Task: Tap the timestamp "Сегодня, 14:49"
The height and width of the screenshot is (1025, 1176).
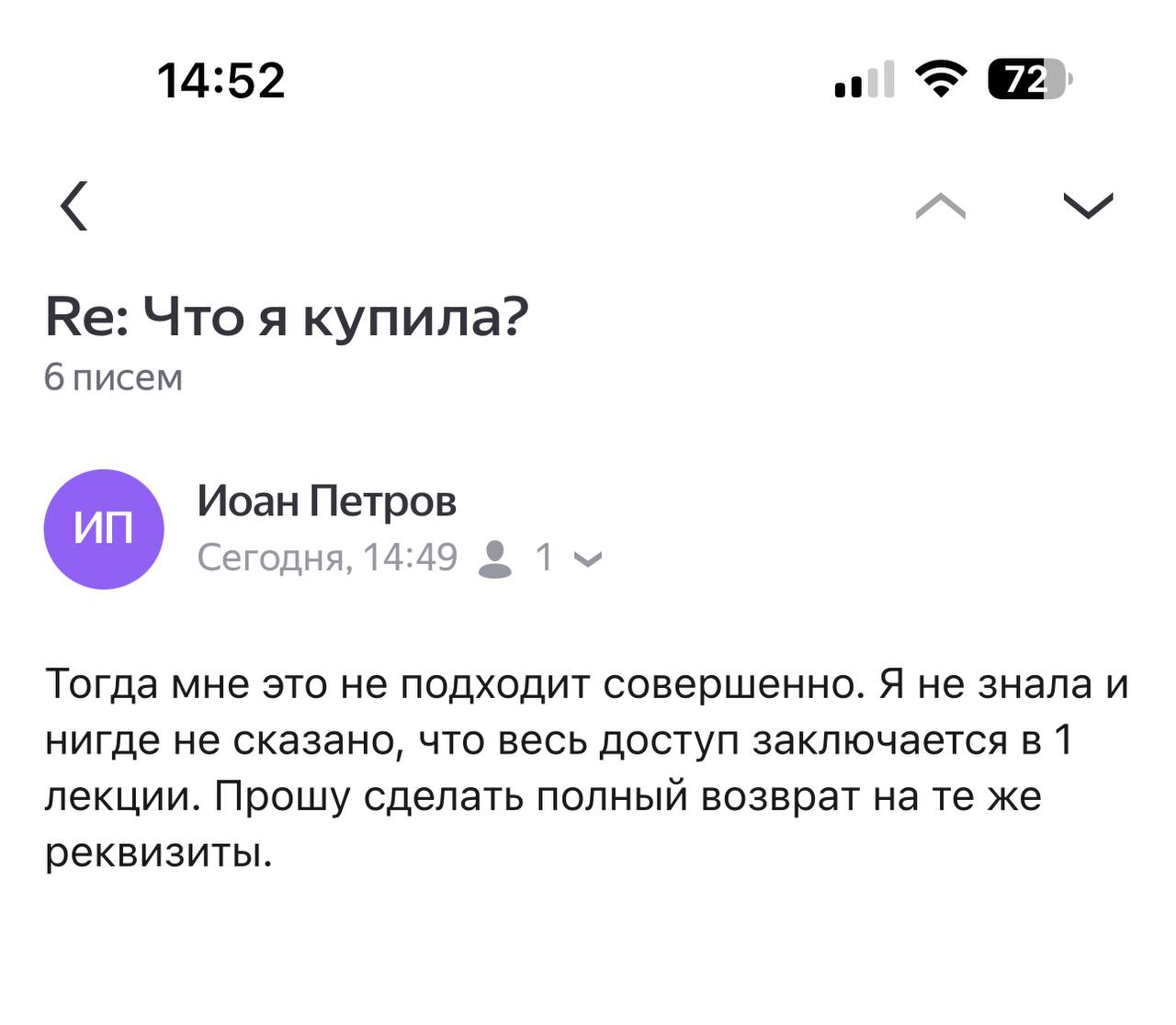Action: (x=327, y=558)
